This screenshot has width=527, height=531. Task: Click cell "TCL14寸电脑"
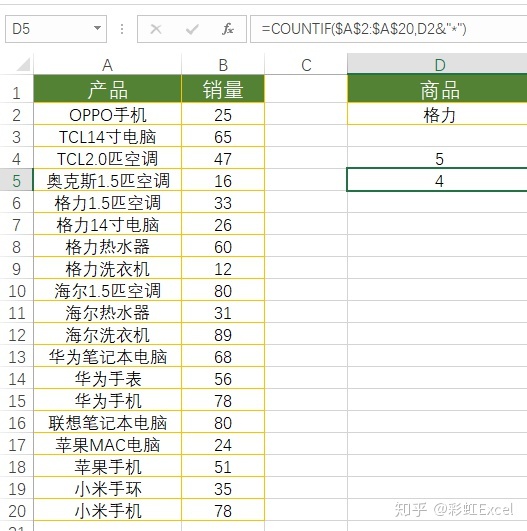tap(107, 136)
